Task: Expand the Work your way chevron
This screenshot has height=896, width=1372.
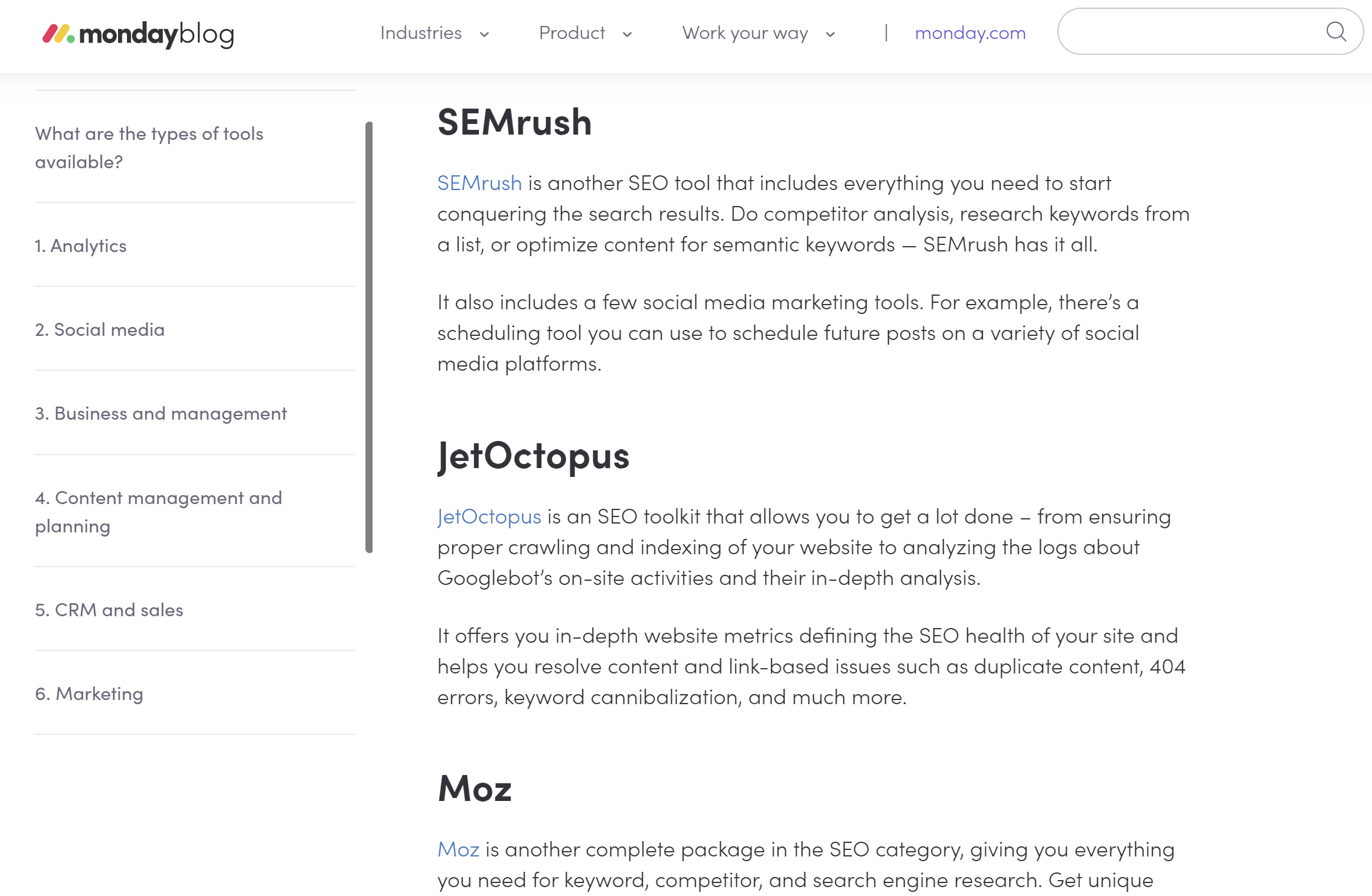Action: [830, 34]
